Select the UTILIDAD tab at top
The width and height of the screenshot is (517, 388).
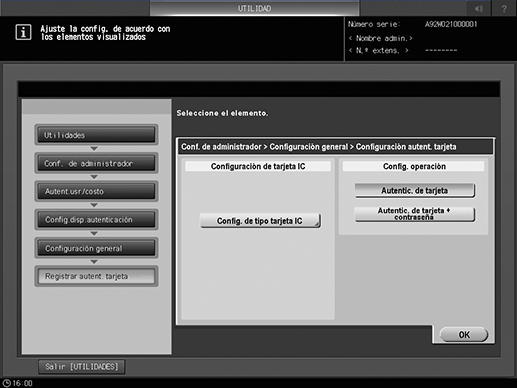click(254, 8)
